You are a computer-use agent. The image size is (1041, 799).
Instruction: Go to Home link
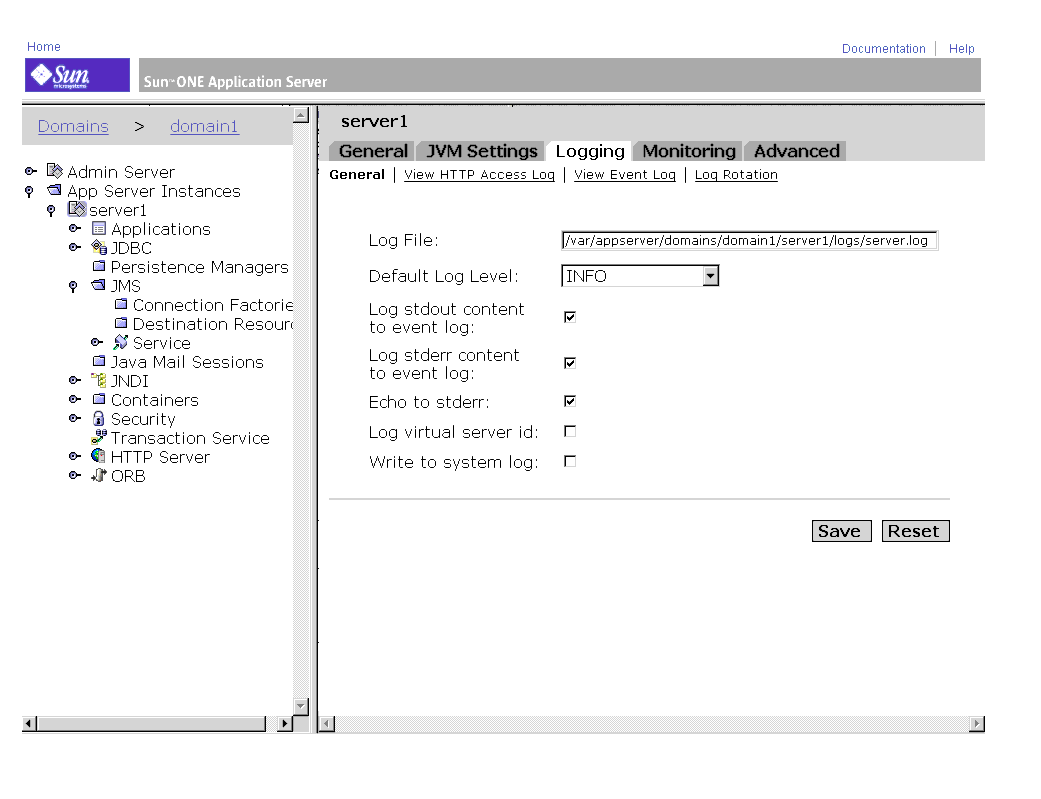pos(44,46)
